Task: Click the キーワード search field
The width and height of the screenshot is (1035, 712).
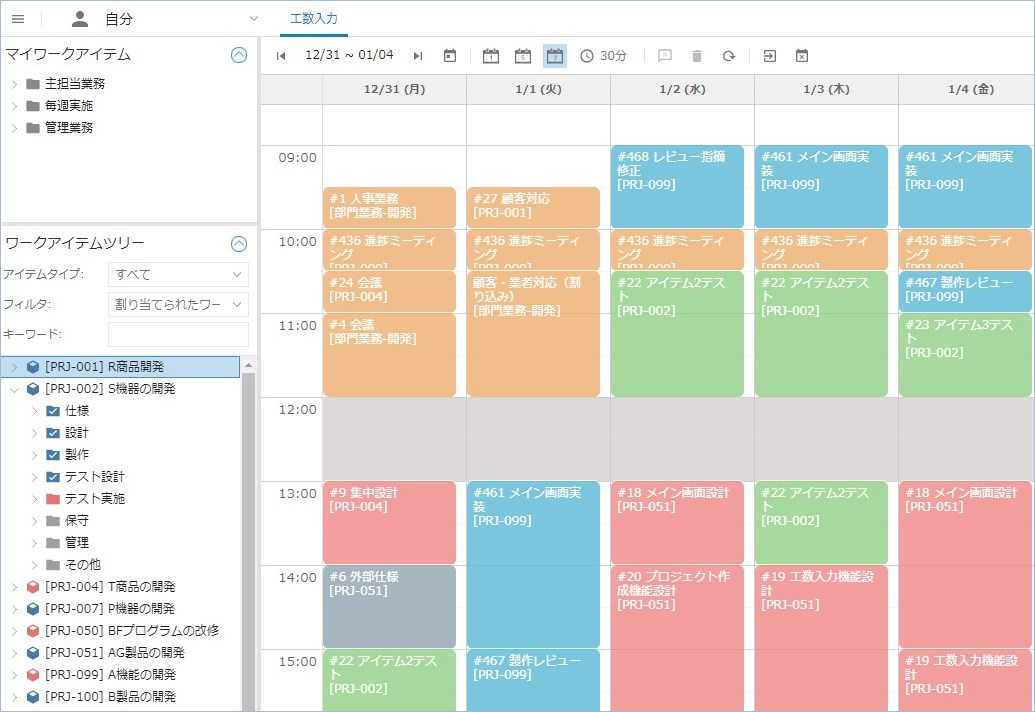Action: pyautogui.click(x=178, y=334)
